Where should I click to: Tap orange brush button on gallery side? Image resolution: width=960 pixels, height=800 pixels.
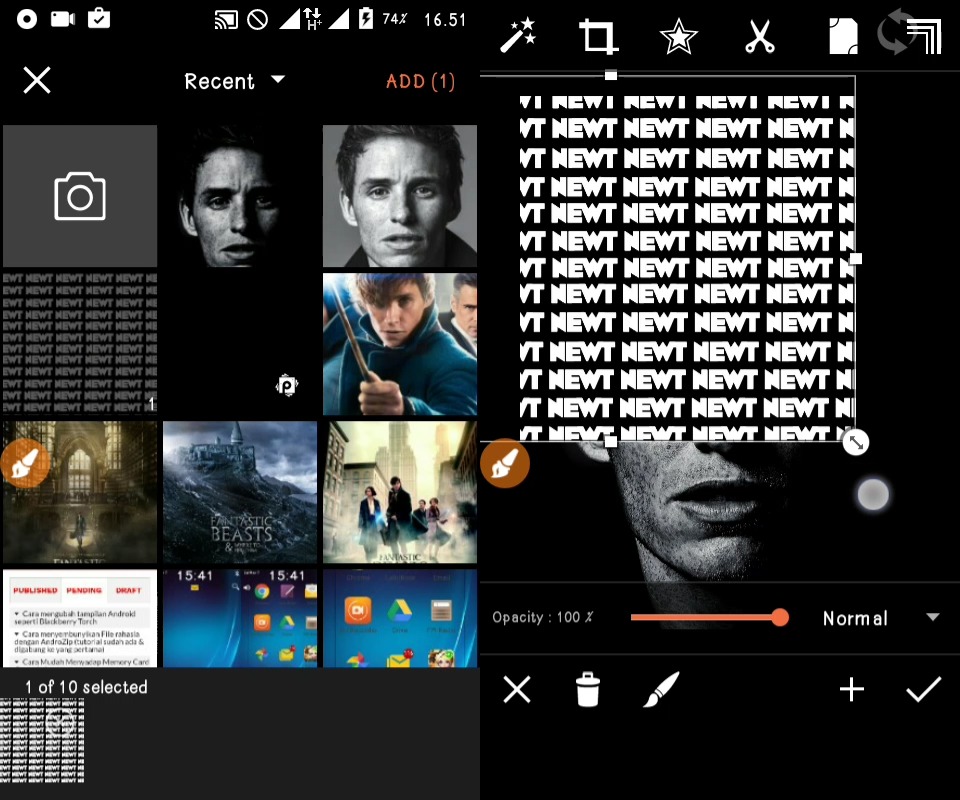[x=24, y=463]
